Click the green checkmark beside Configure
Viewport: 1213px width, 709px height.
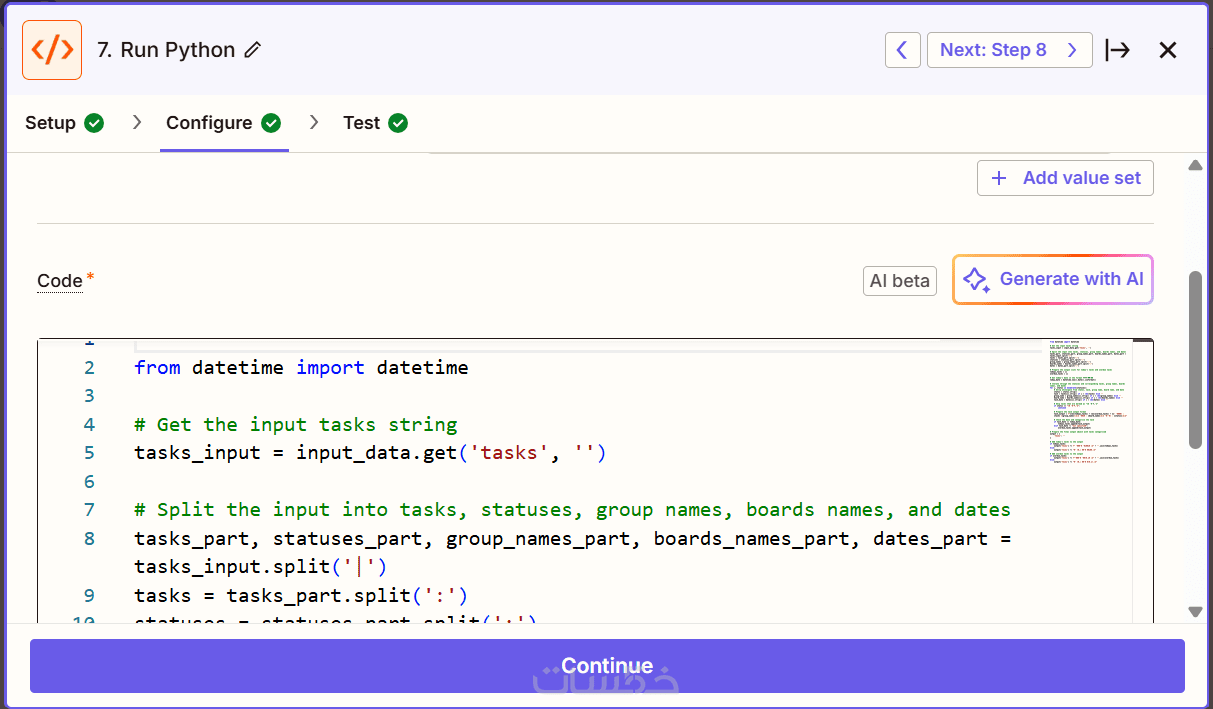coord(271,123)
